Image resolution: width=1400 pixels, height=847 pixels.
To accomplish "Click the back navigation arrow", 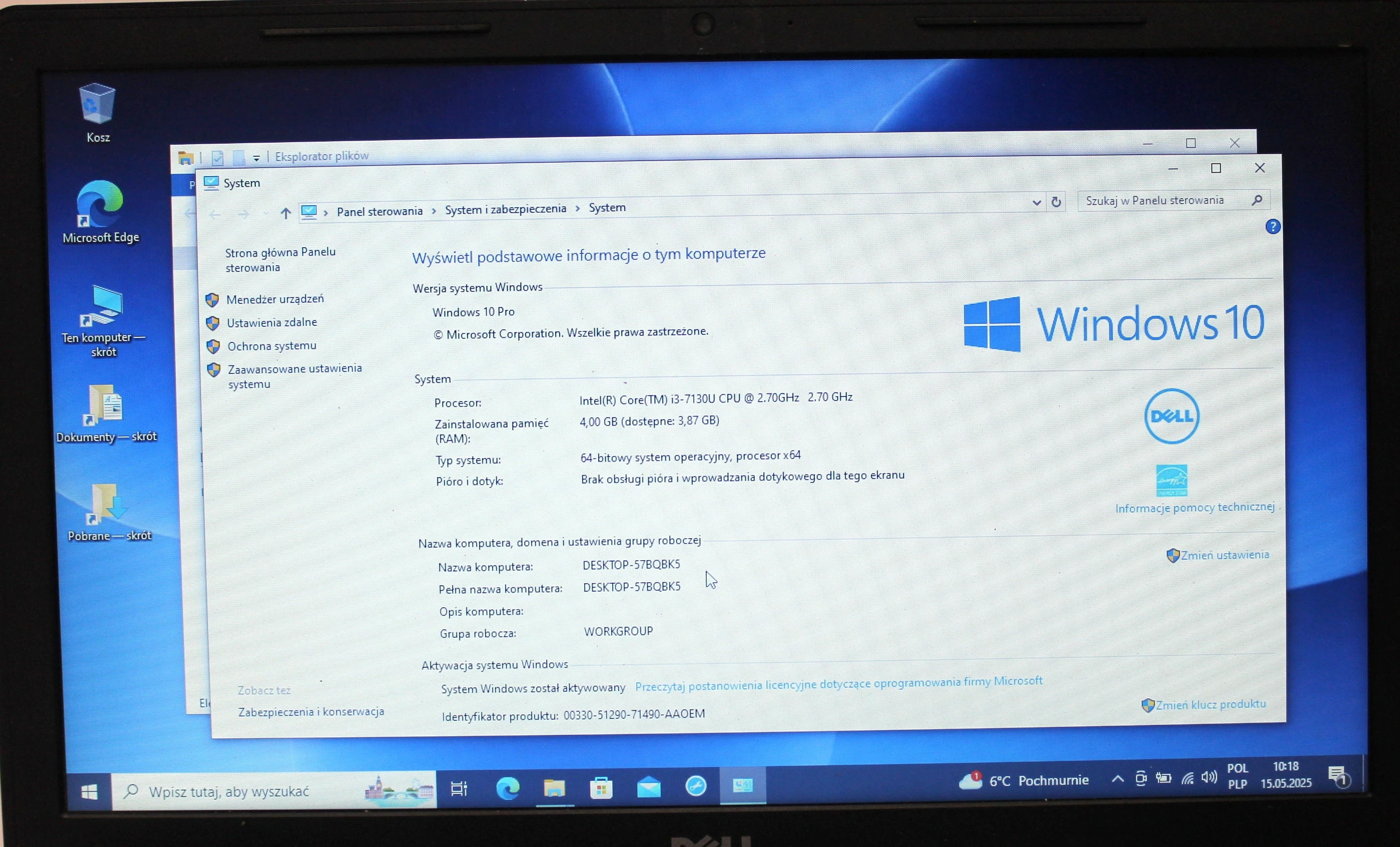I will (215, 214).
